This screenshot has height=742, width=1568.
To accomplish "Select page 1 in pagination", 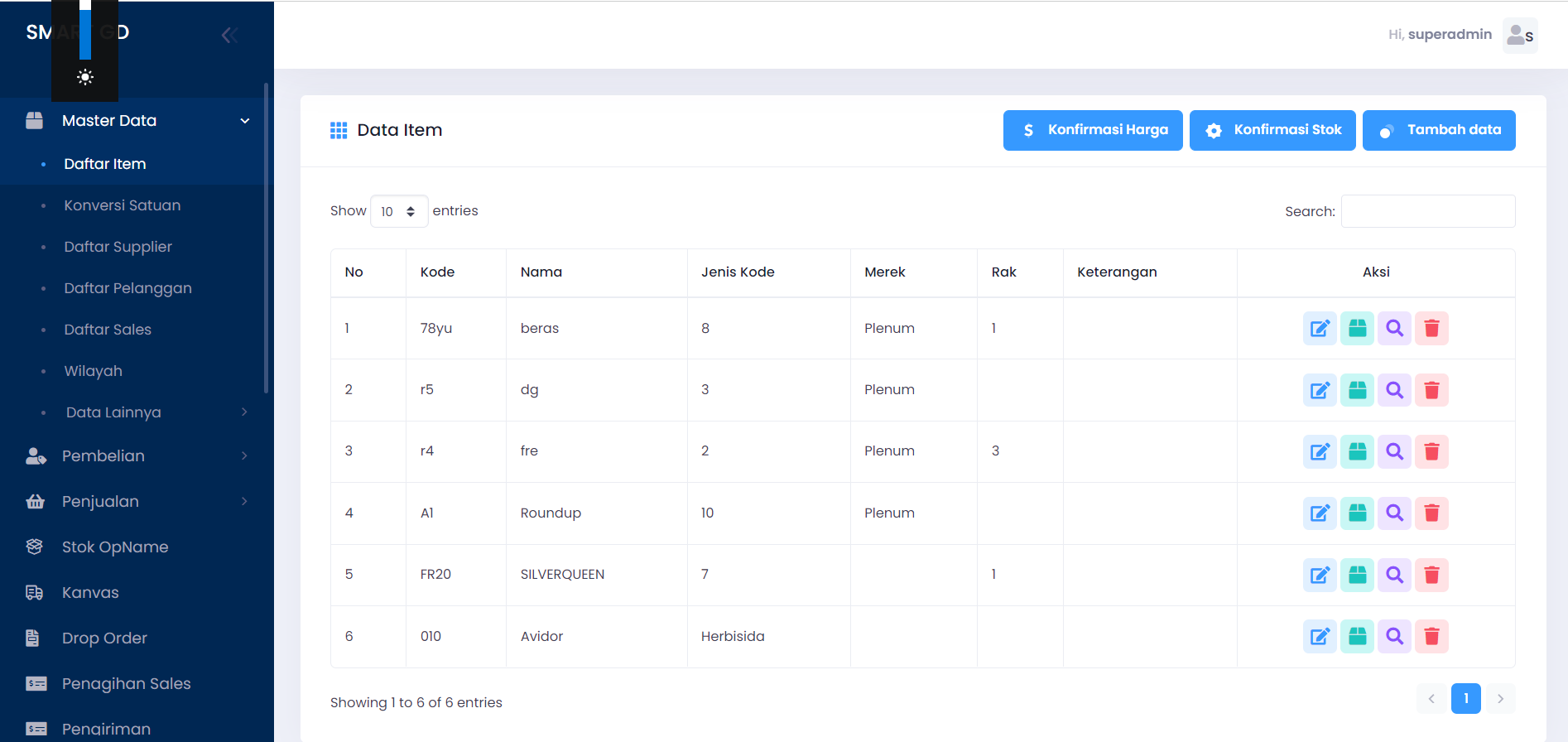I will click(1465, 699).
